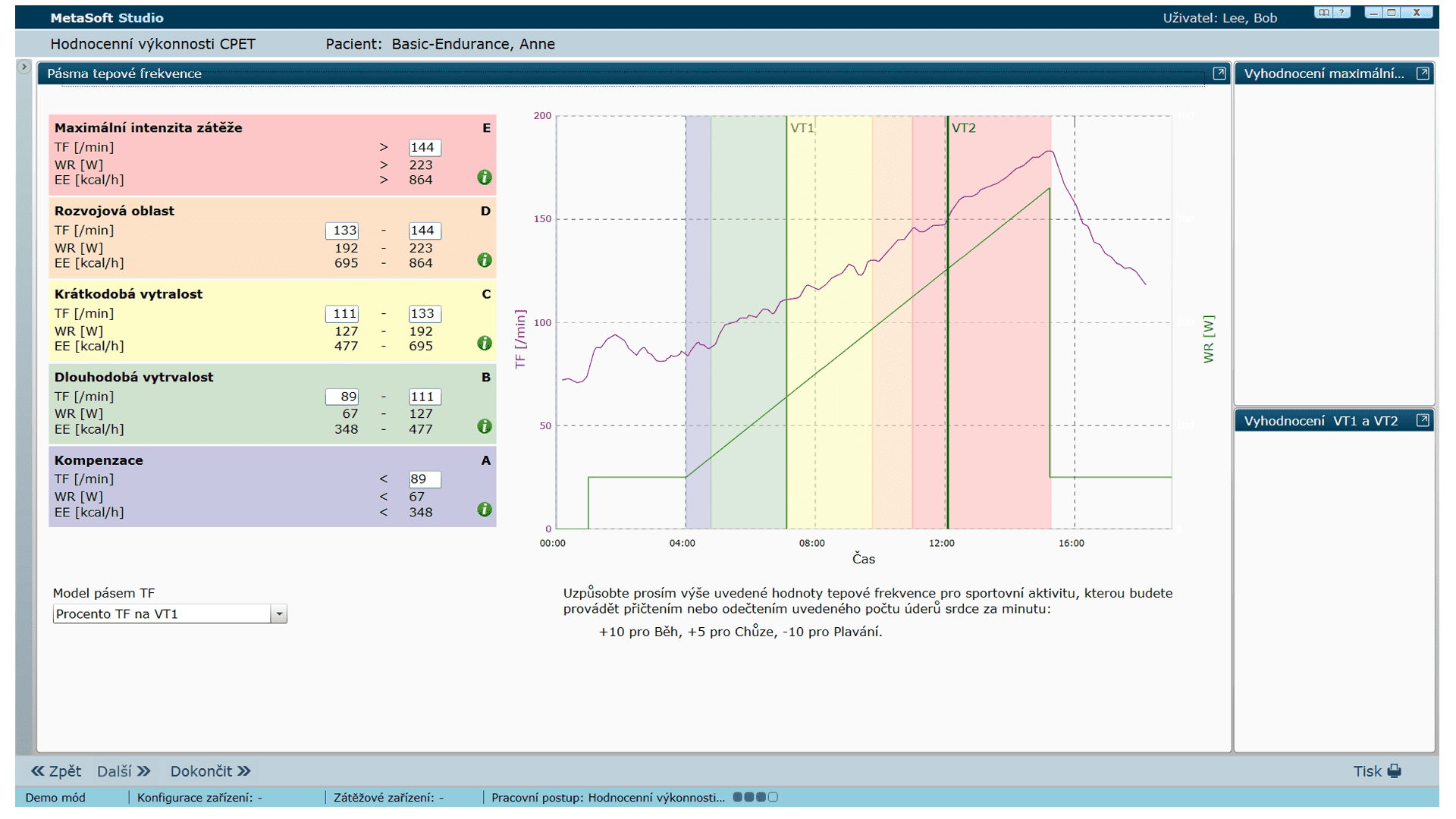Pop out the Vyhodnocení maximální panel
Image resolution: width=1456 pixels, height=819 pixels.
pyautogui.click(x=1423, y=74)
